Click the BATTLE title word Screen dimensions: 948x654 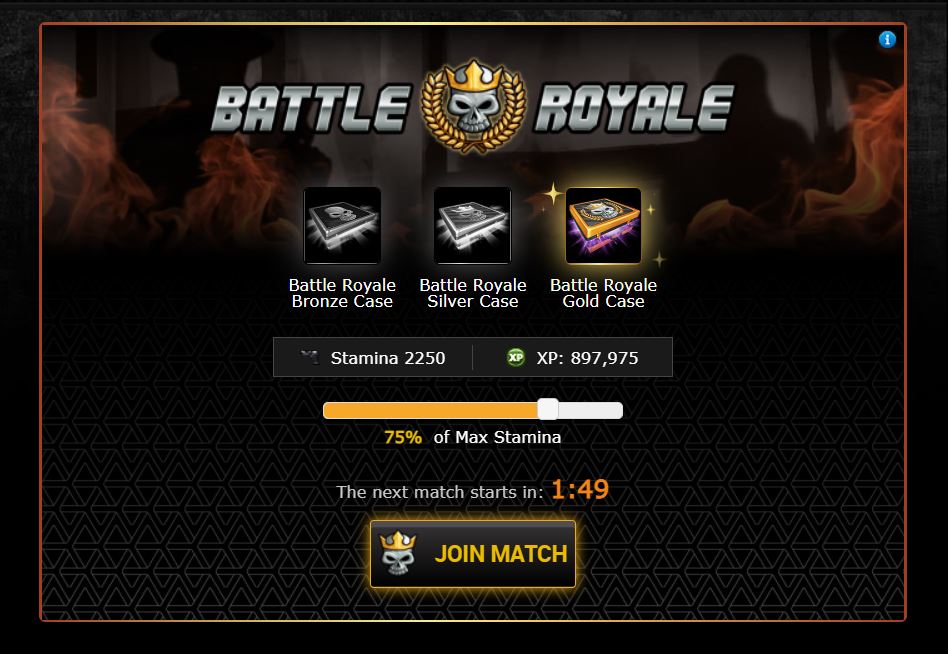point(311,109)
